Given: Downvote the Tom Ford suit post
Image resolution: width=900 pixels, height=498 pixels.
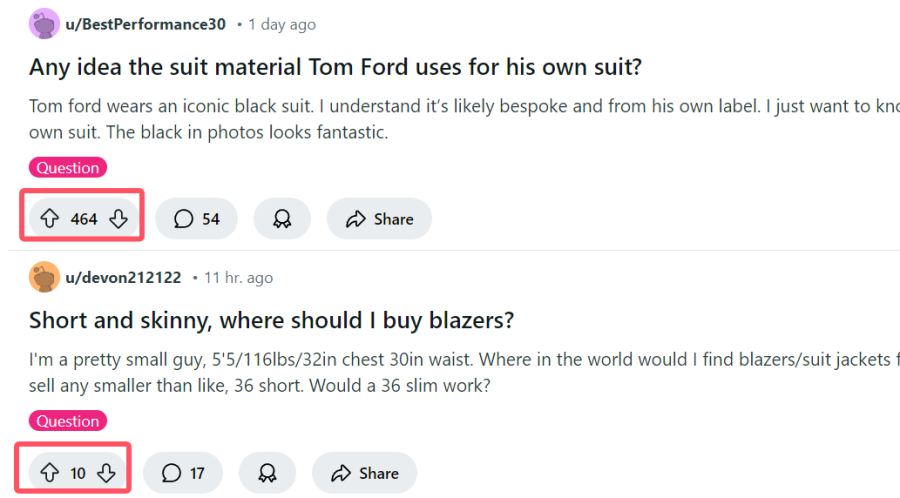Looking at the screenshot, I should point(118,219).
